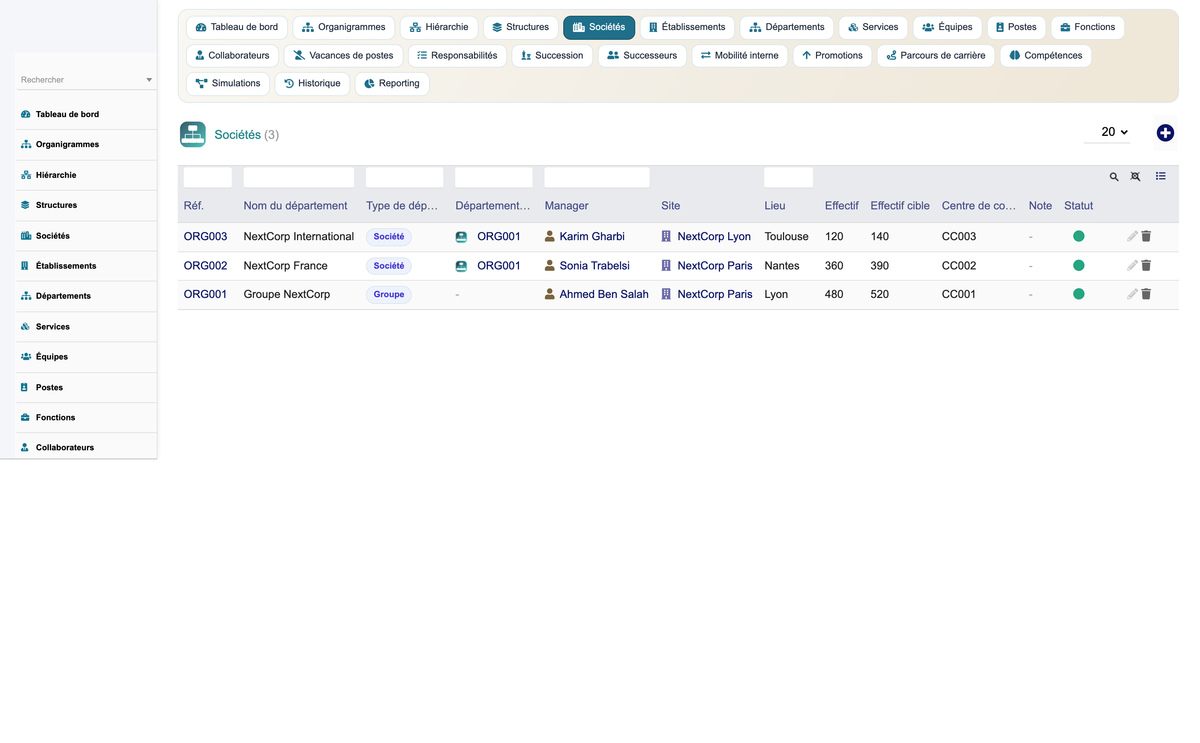Open ORG001 reference link in Réf. column
1200x743 pixels.
pos(205,295)
